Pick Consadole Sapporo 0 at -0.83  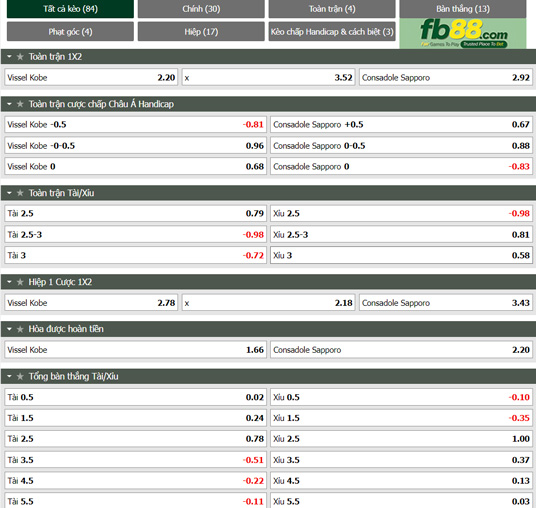[x=401, y=166]
